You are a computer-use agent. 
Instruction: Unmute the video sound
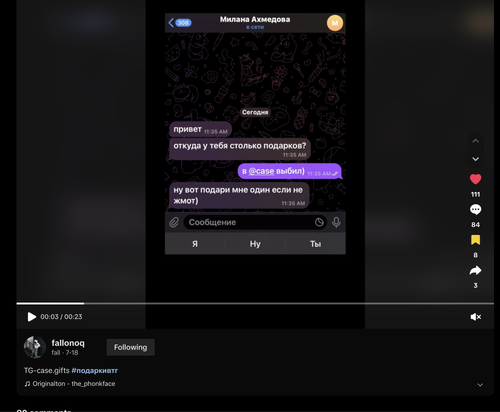point(476,317)
